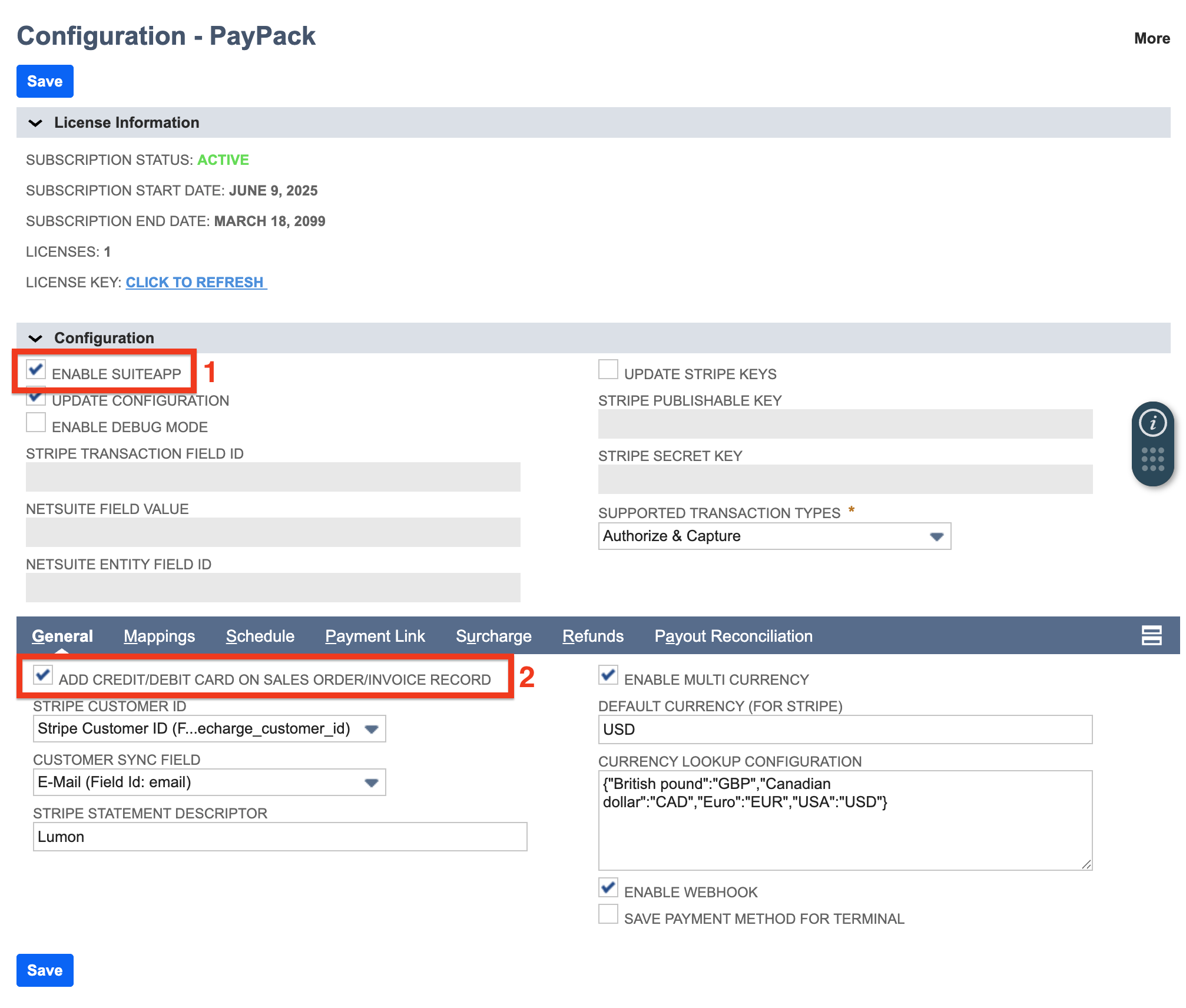
Task: Click the JUNE 9, 2025 start date
Action: tap(273, 191)
